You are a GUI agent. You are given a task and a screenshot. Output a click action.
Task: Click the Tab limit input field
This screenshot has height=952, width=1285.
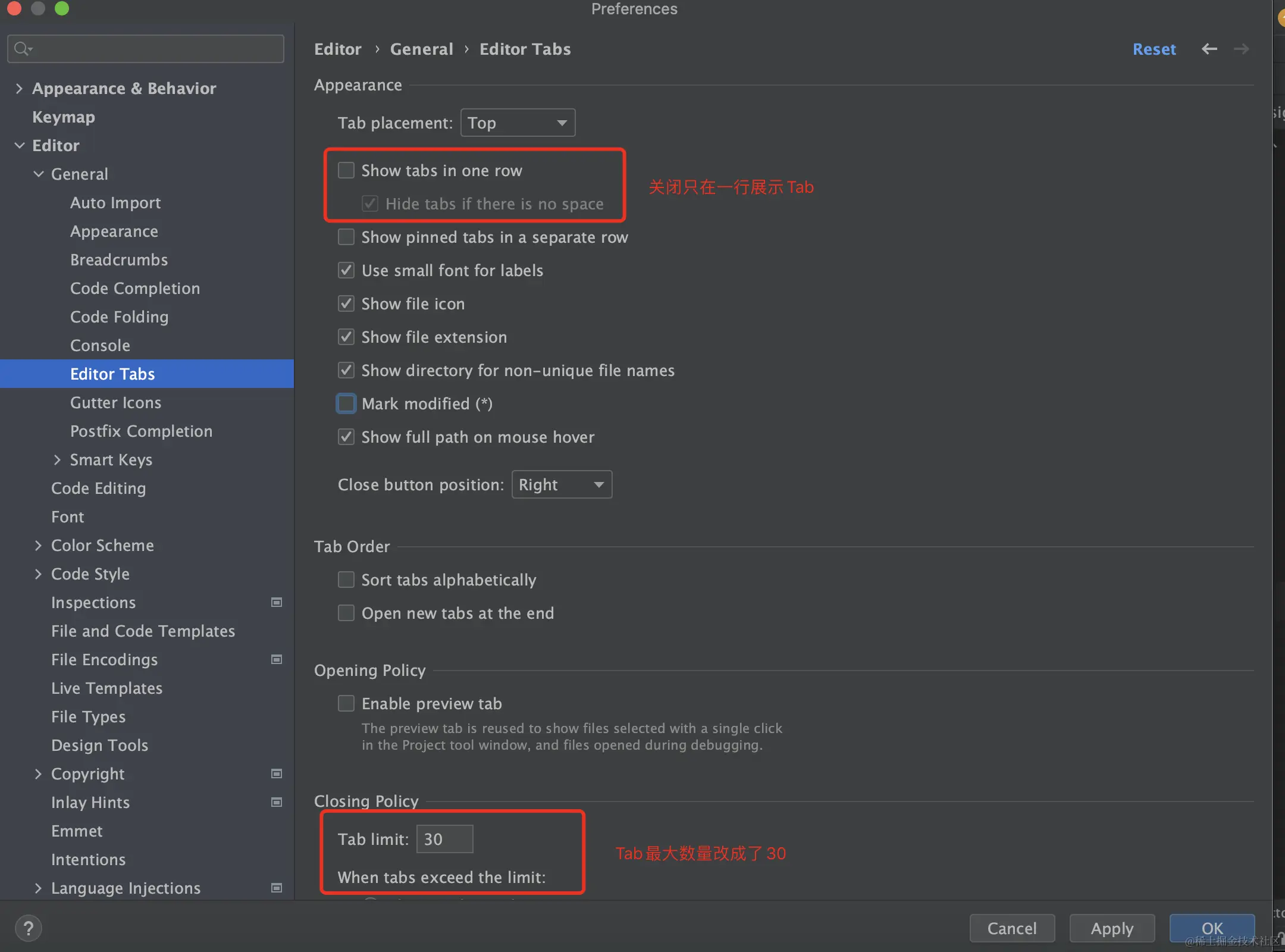pyautogui.click(x=444, y=839)
